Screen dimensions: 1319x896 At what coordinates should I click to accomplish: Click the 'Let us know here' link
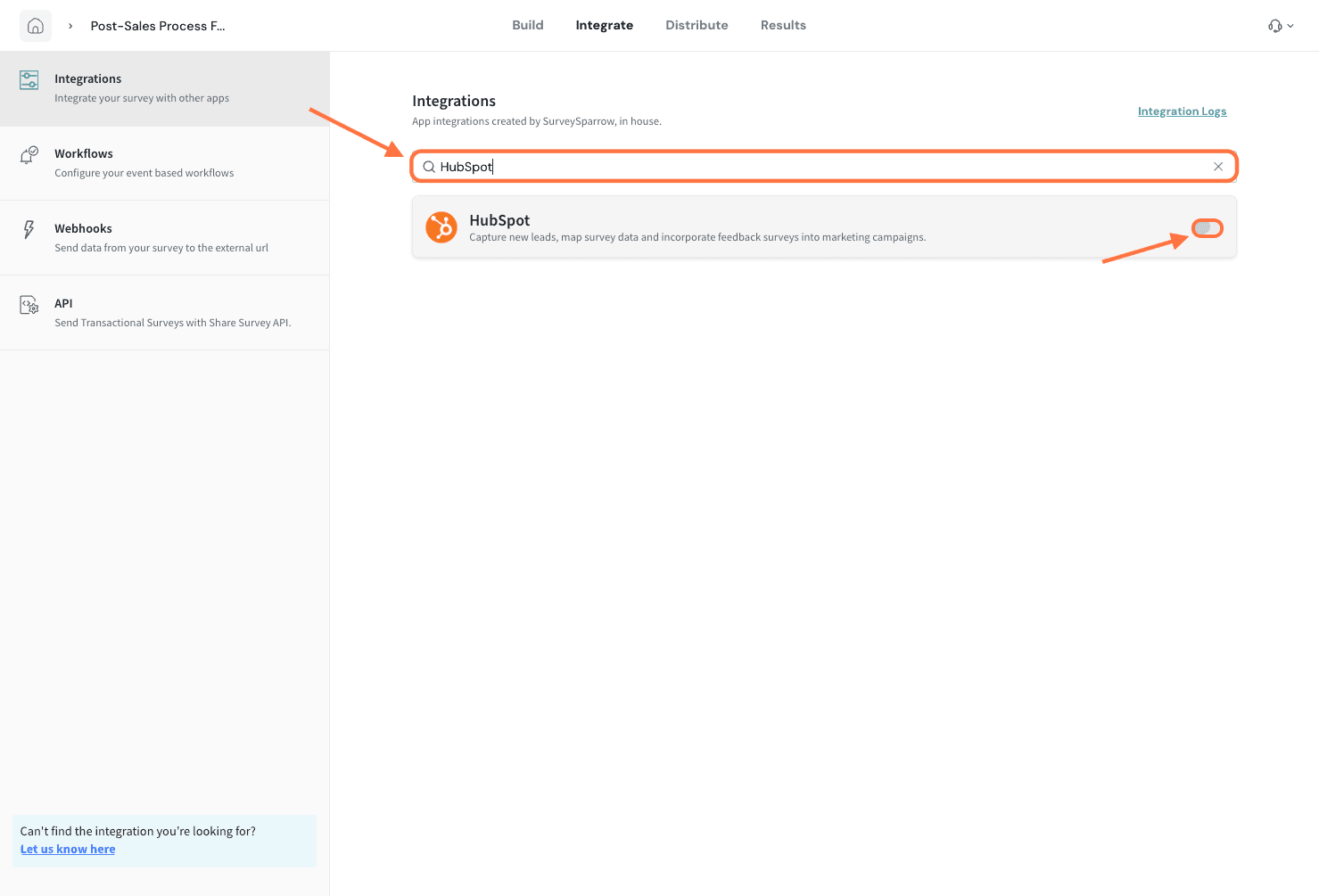pos(68,849)
